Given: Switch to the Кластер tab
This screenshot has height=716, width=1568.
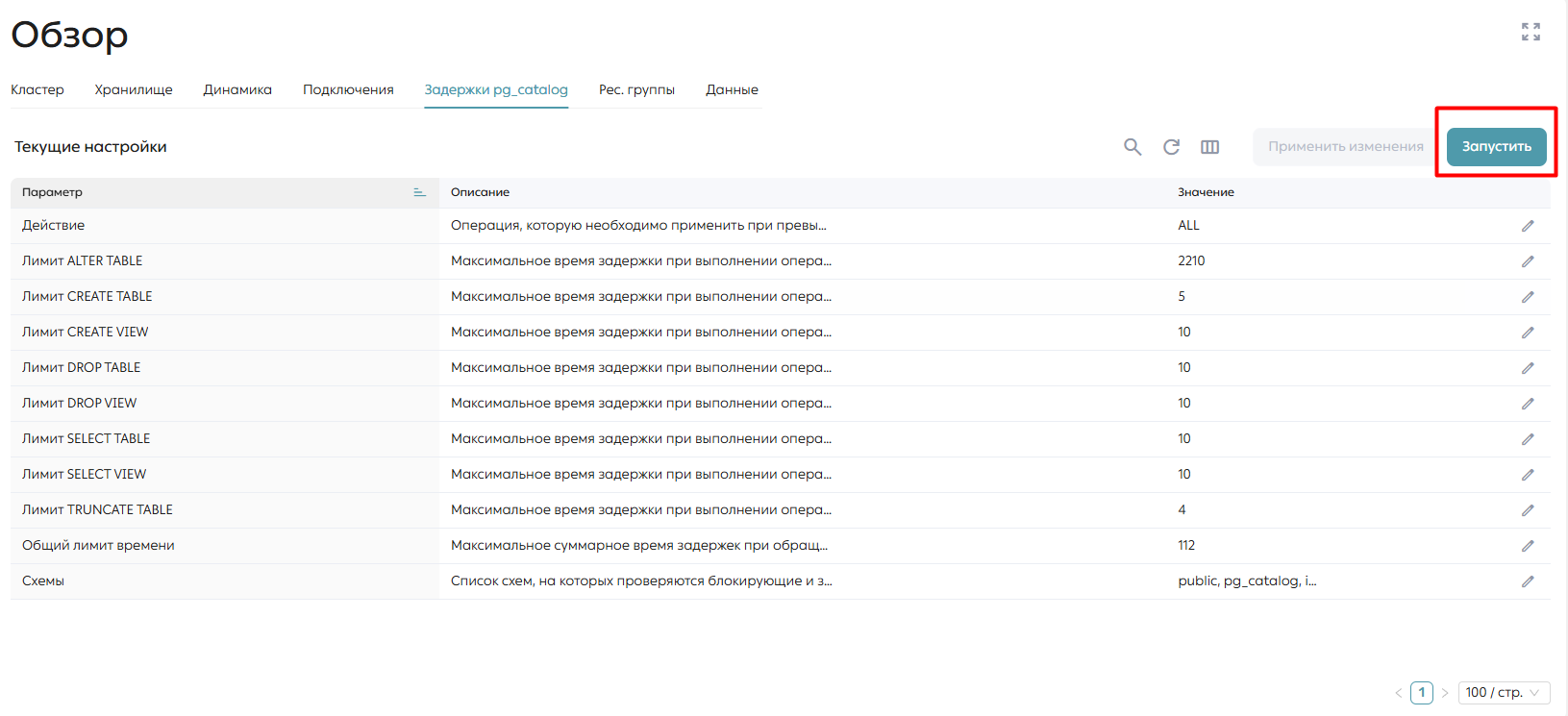Looking at the screenshot, I should 37,89.
